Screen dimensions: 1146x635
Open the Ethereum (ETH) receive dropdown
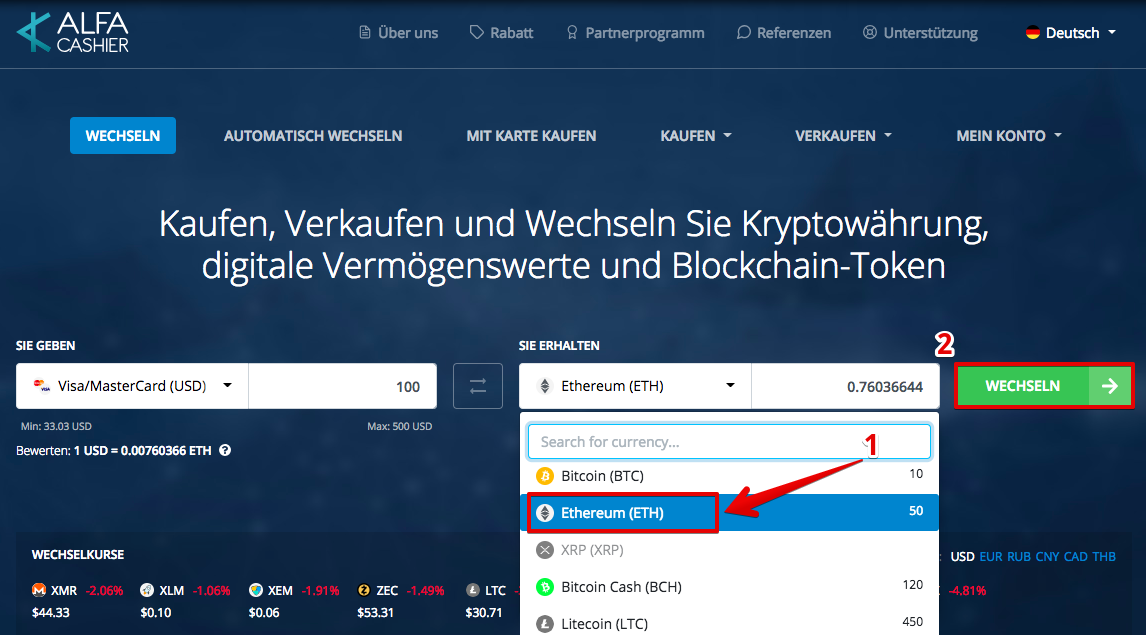635,386
